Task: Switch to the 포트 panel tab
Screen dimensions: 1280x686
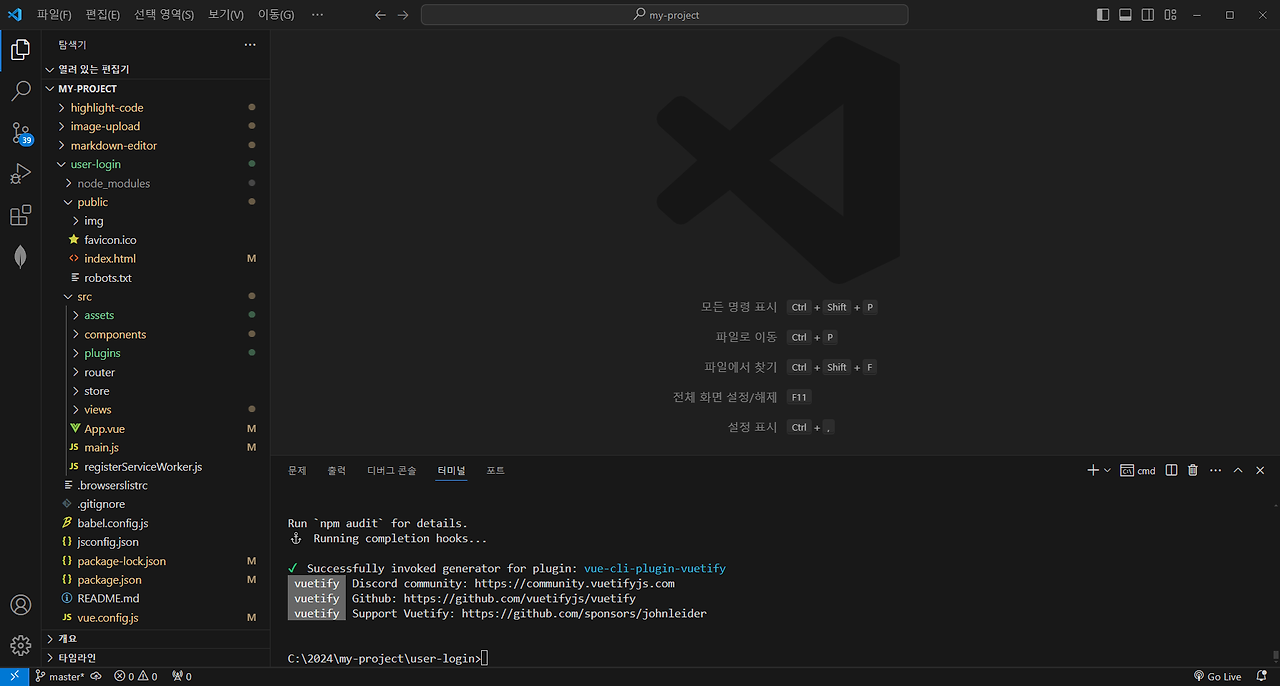Action: [x=495, y=470]
